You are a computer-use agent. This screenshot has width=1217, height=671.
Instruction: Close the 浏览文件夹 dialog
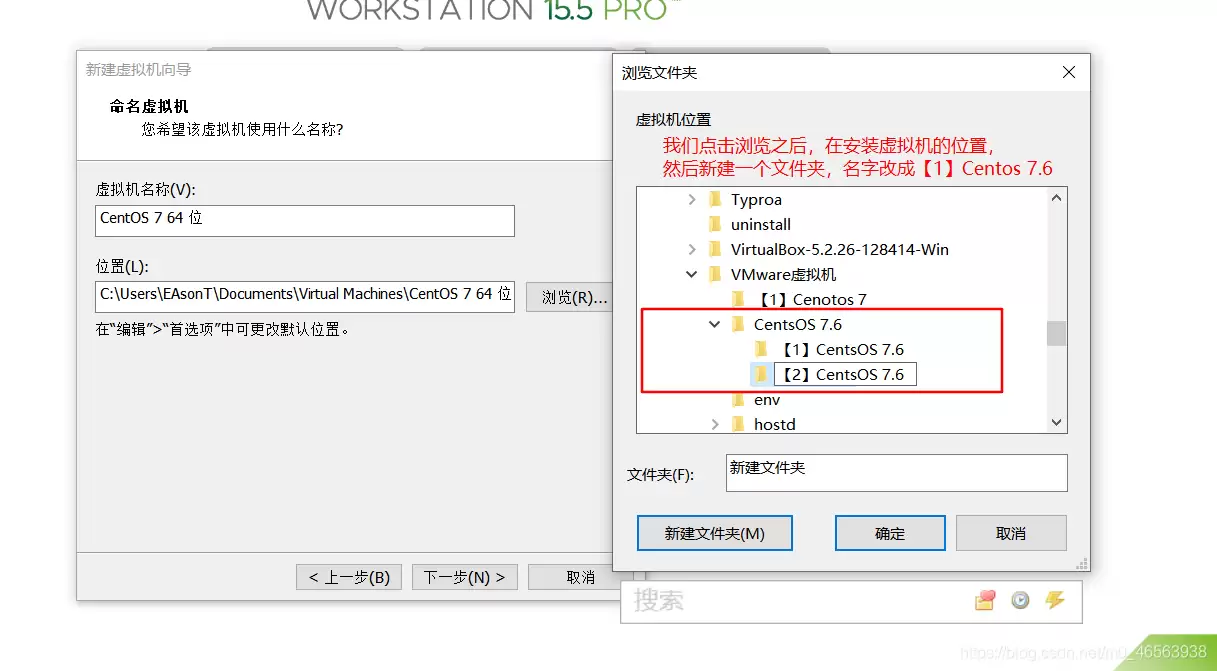click(x=1069, y=72)
